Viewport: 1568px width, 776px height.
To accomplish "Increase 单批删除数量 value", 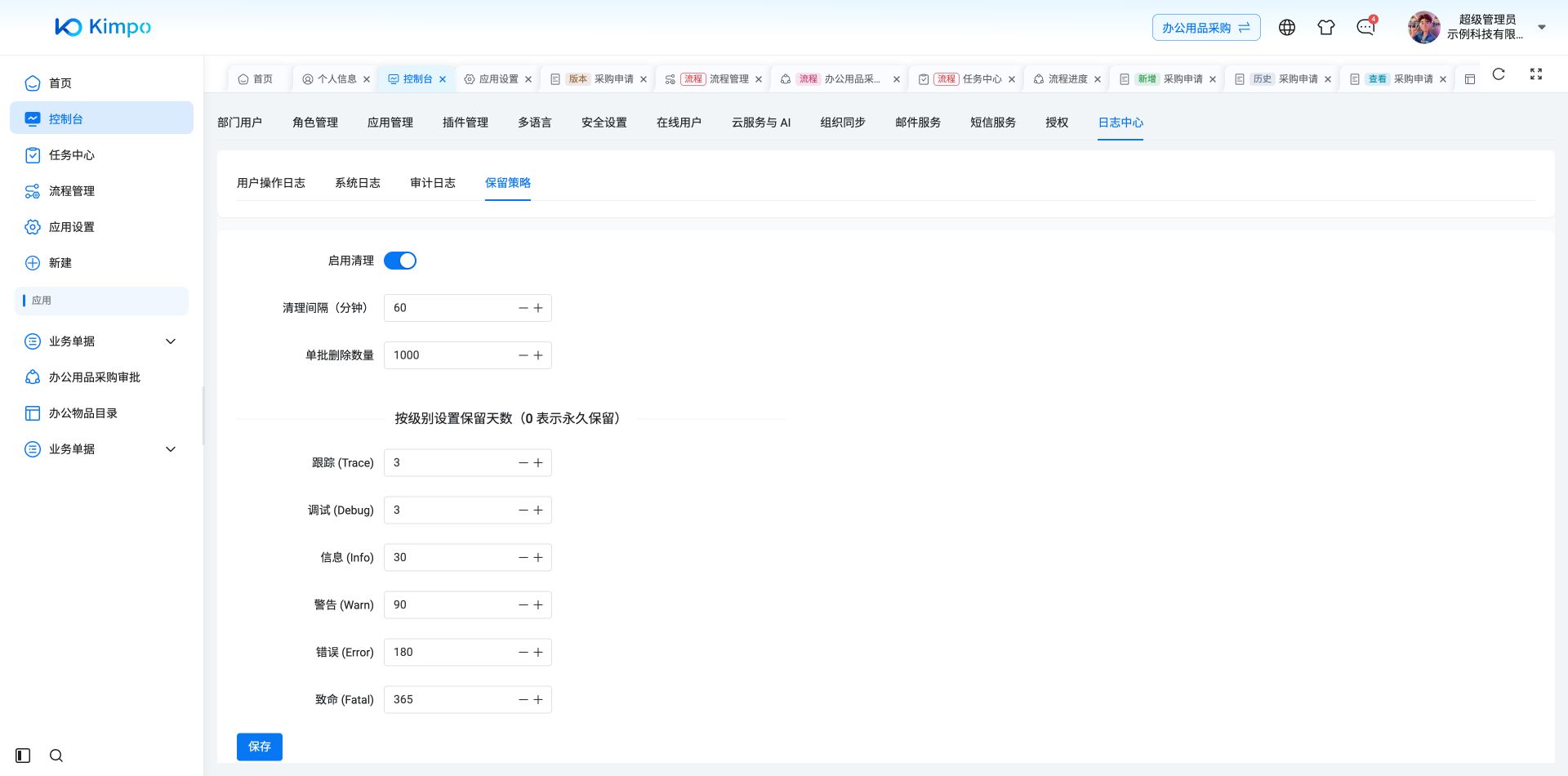I will (538, 355).
